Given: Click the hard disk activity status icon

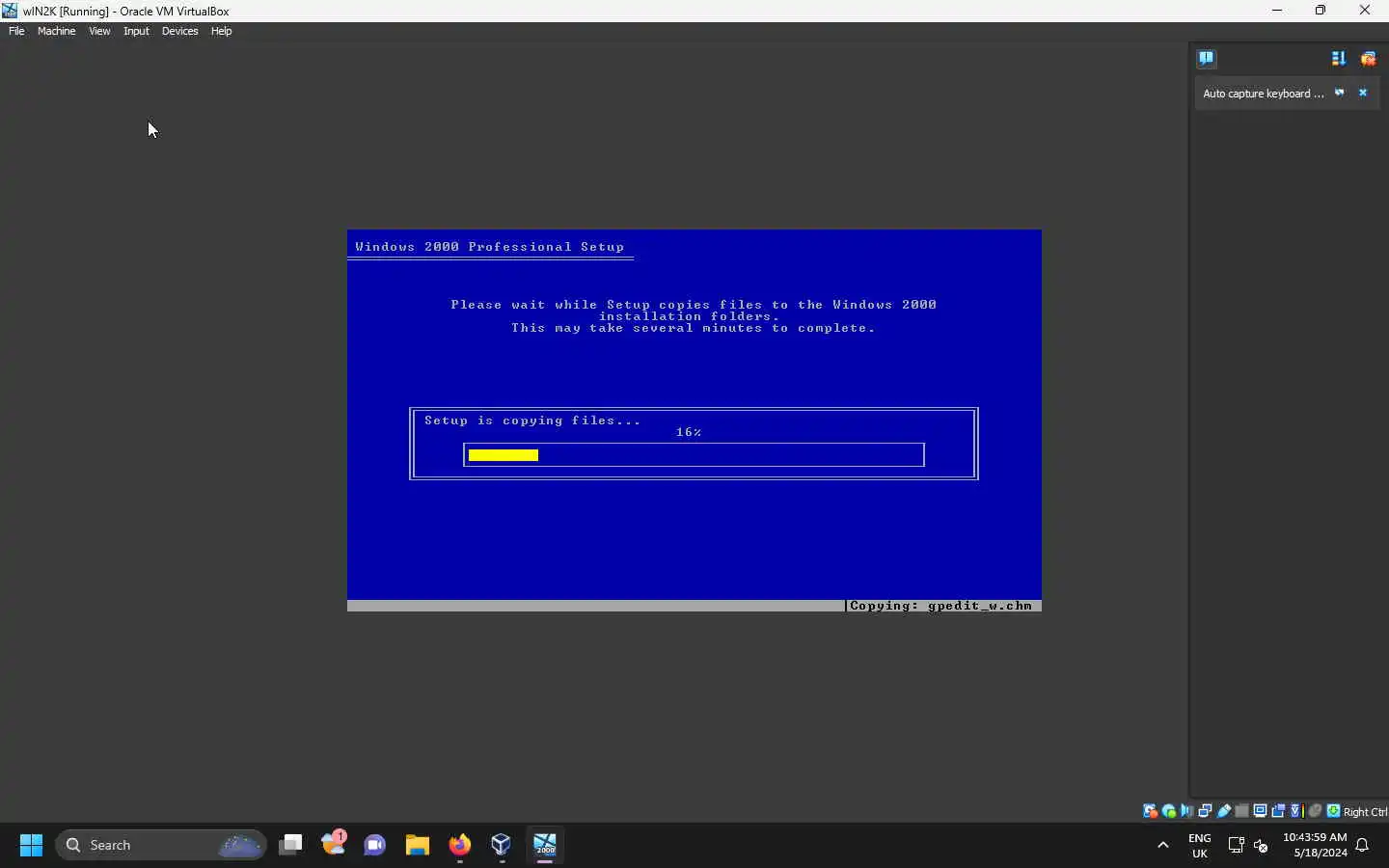Looking at the screenshot, I should 1150,811.
